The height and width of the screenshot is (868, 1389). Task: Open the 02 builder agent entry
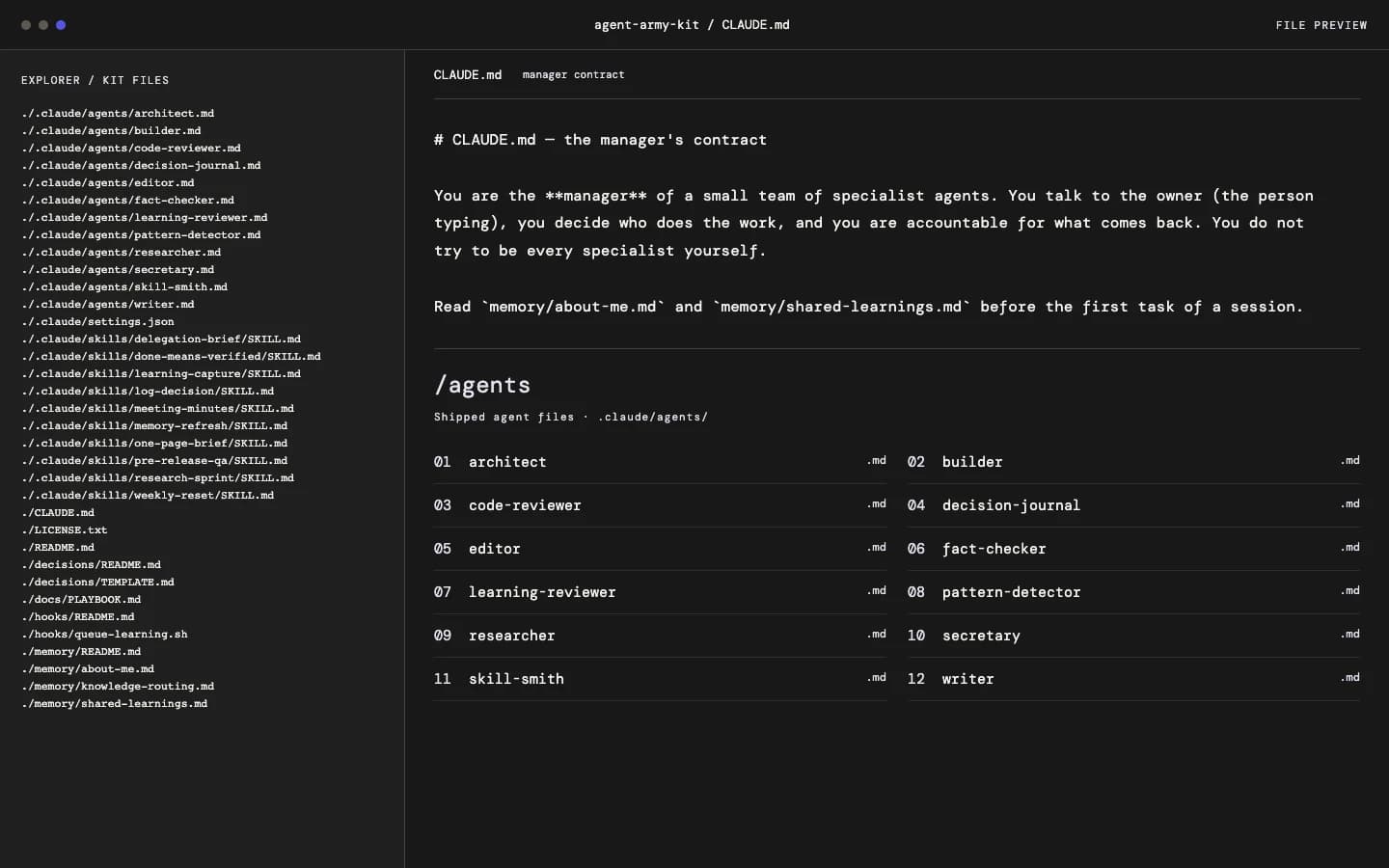pyautogui.click(x=1133, y=462)
